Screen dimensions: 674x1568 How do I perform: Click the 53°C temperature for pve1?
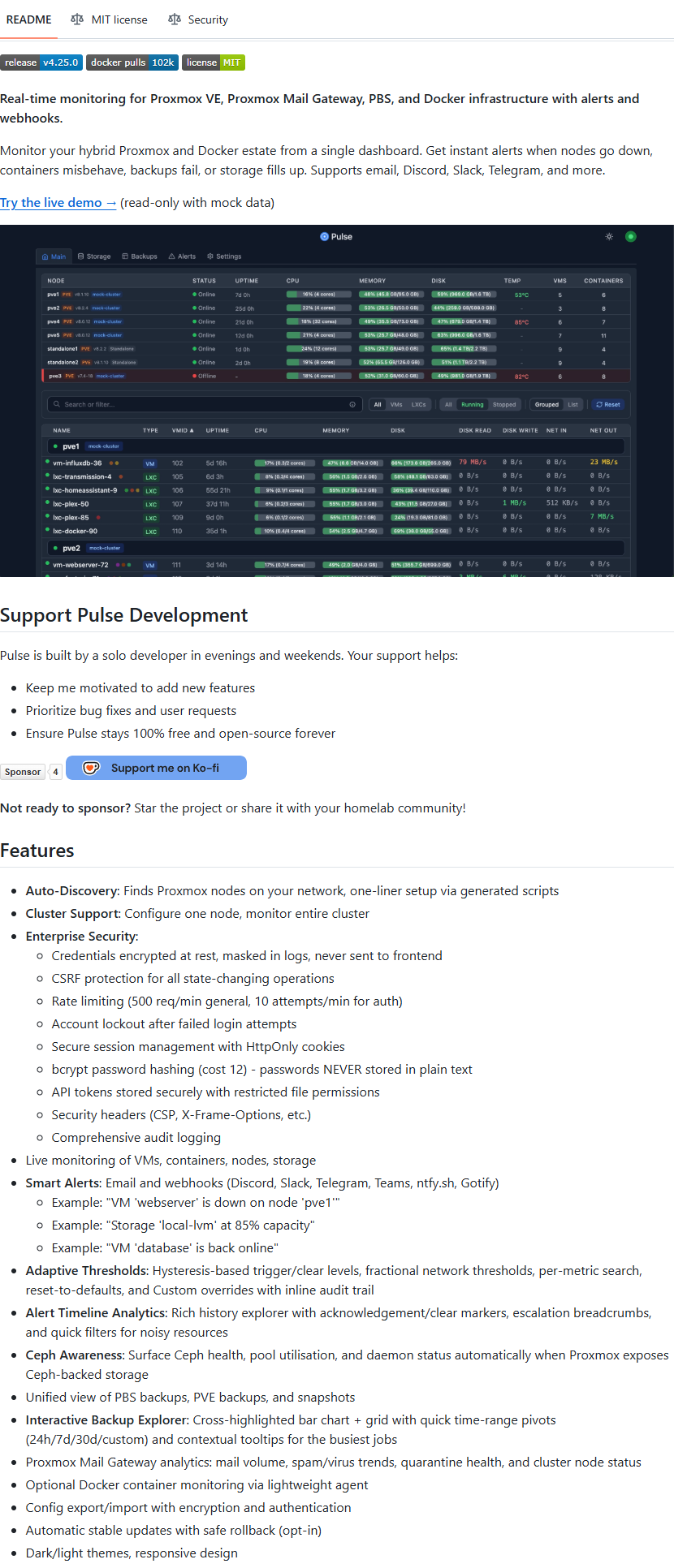(x=521, y=295)
